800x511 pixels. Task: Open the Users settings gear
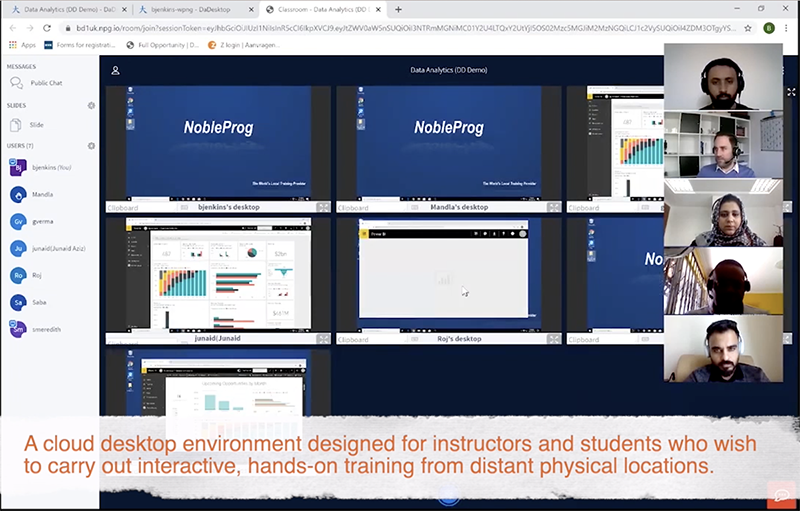(91, 146)
